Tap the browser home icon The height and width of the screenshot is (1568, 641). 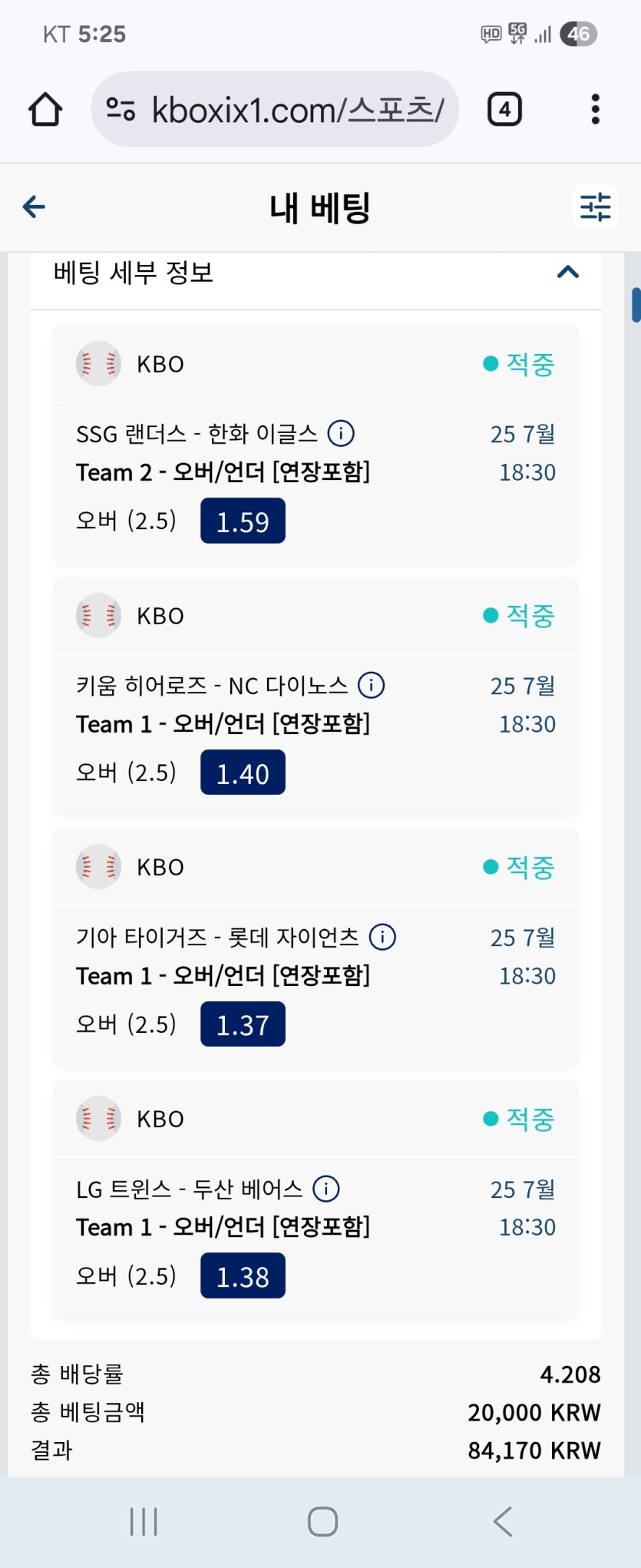(45, 109)
